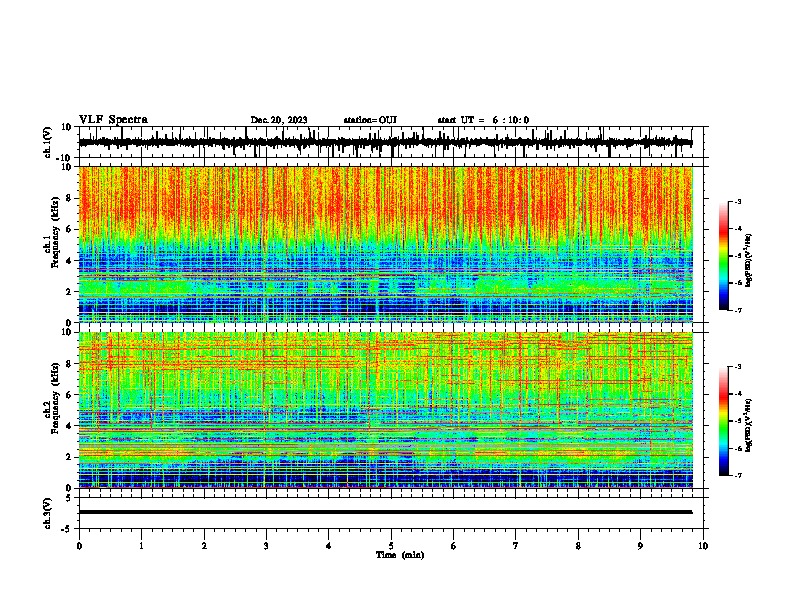792x612 pixels.
Task: Click the time axis tick label "7"
Action: pyautogui.click(x=516, y=546)
